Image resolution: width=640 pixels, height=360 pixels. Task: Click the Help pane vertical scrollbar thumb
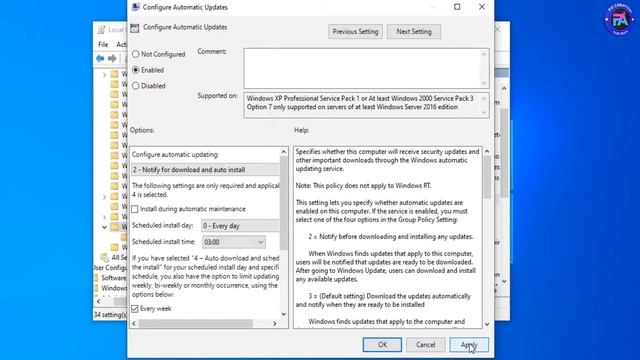[487, 178]
